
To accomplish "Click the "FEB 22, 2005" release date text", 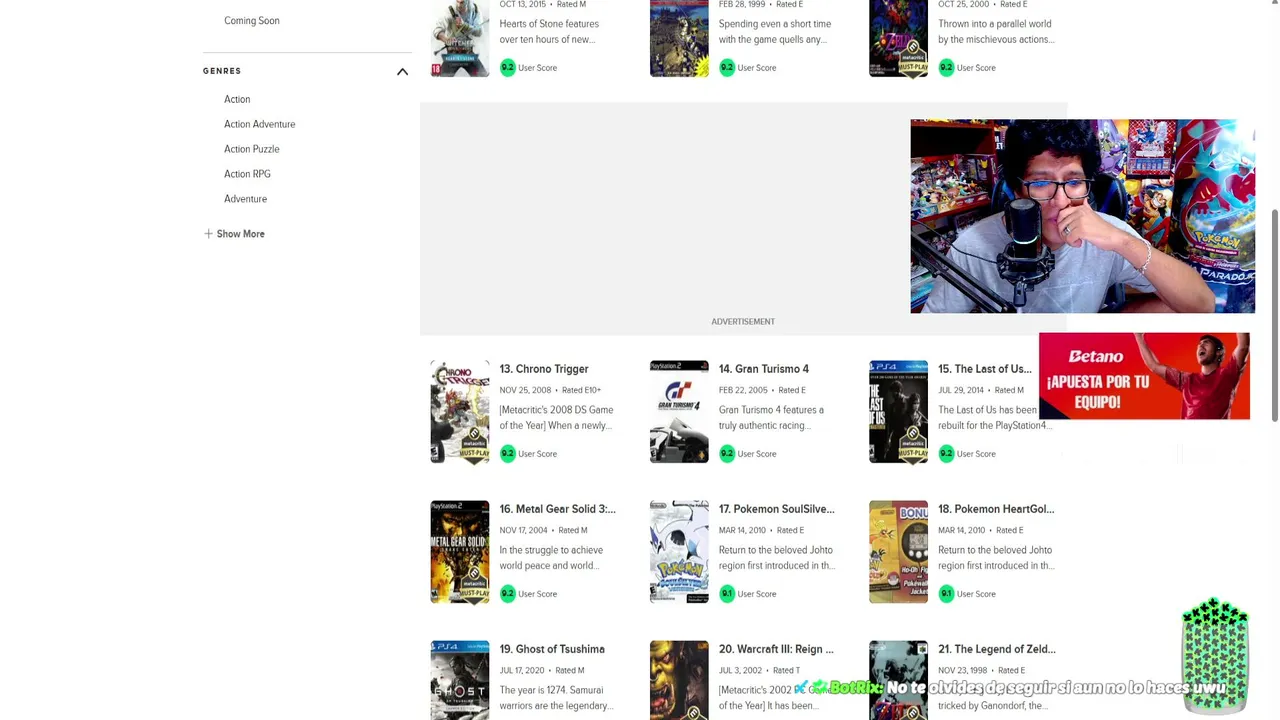I will pos(743,390).
